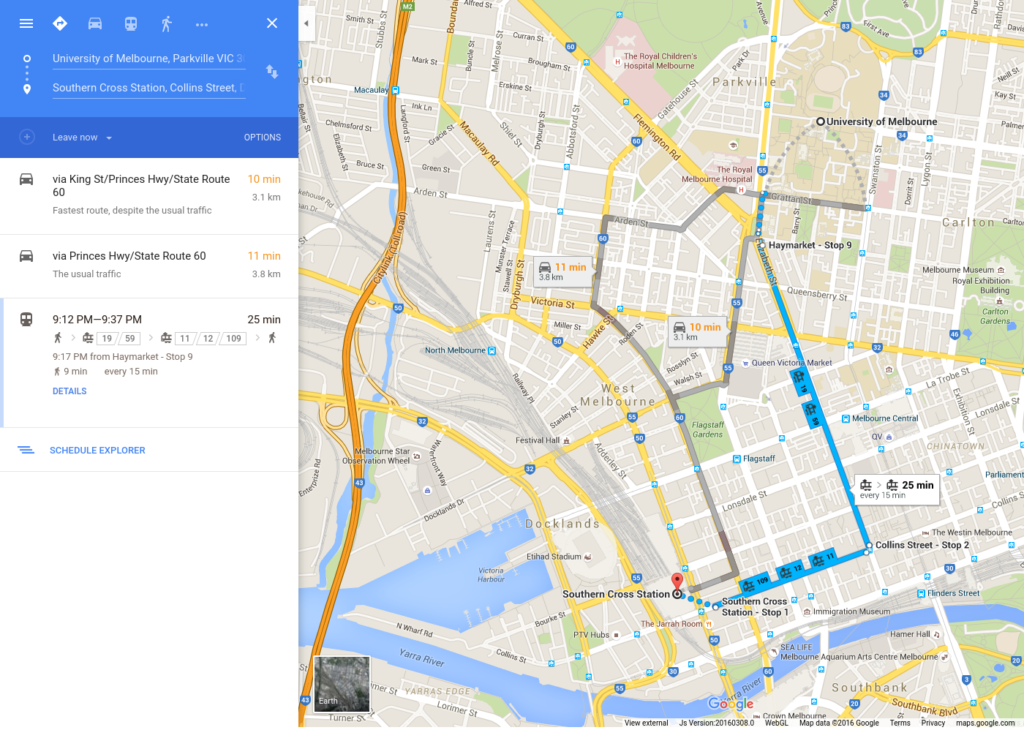The width and height of the screenshot is (1024, 730).
Task: Open the Privacy link in the map footer
Action: (933, 723)
